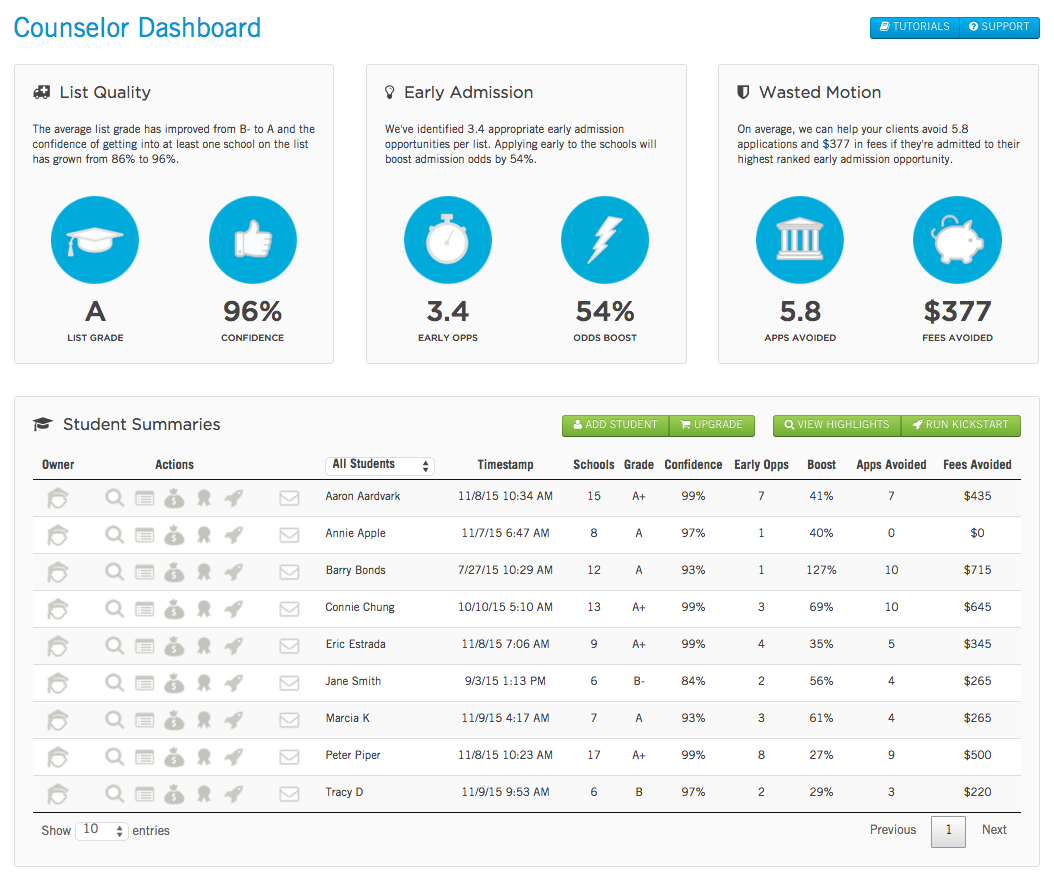Viewport: 1054px width, 883px height.
Task: Sort by the Fees Avoided column header
Action: tap(977, 464)
